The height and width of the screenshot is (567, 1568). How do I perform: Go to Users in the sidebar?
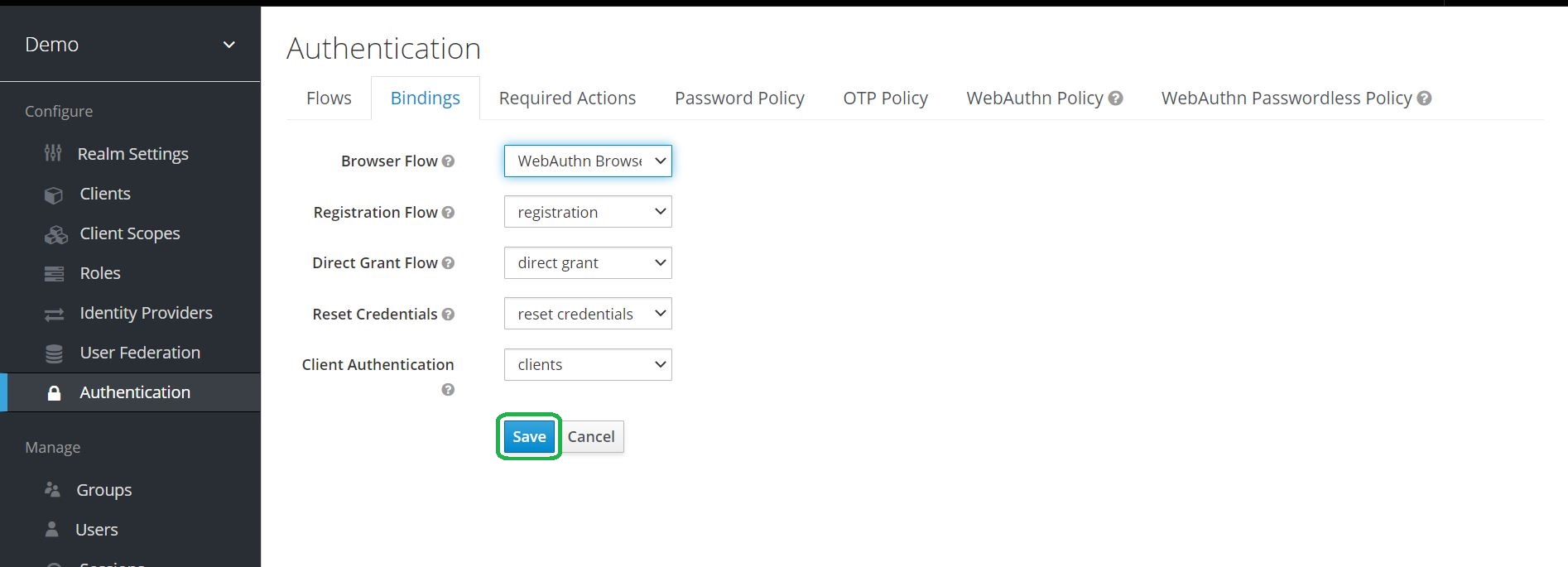[96, 530]
